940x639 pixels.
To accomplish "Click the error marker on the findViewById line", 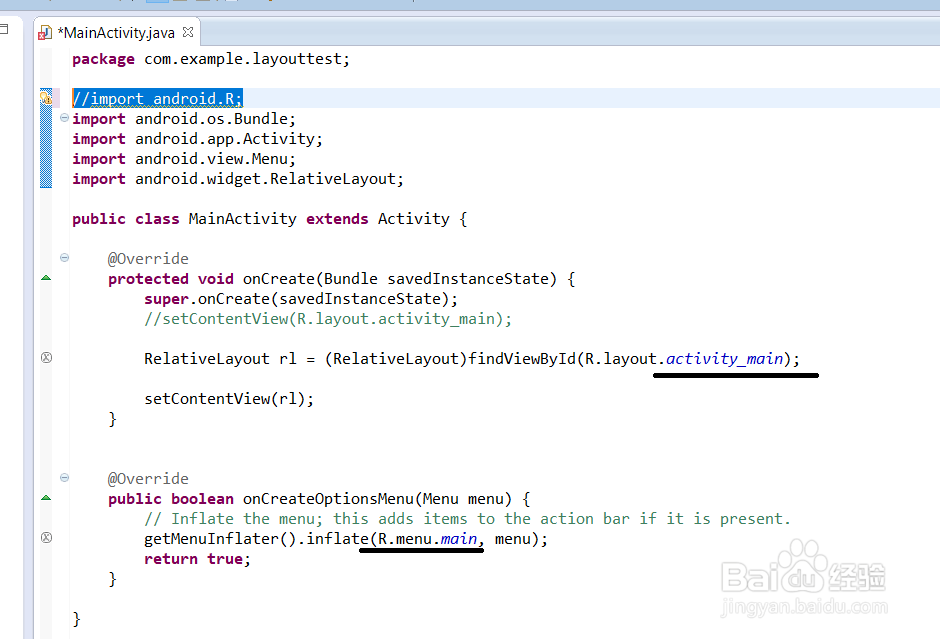I will 46,358.
